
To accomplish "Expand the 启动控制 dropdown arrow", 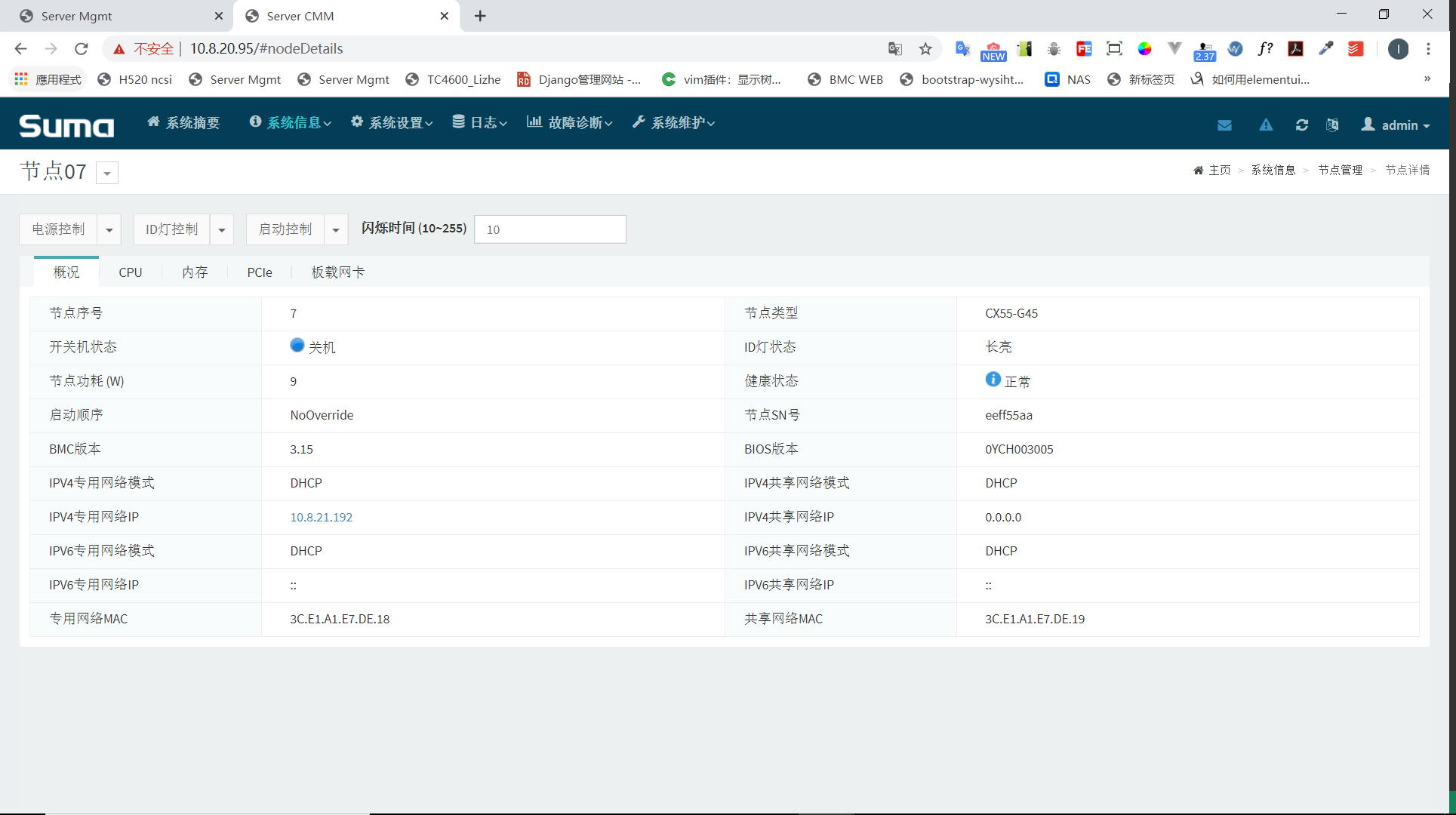I will pos(336,229).
